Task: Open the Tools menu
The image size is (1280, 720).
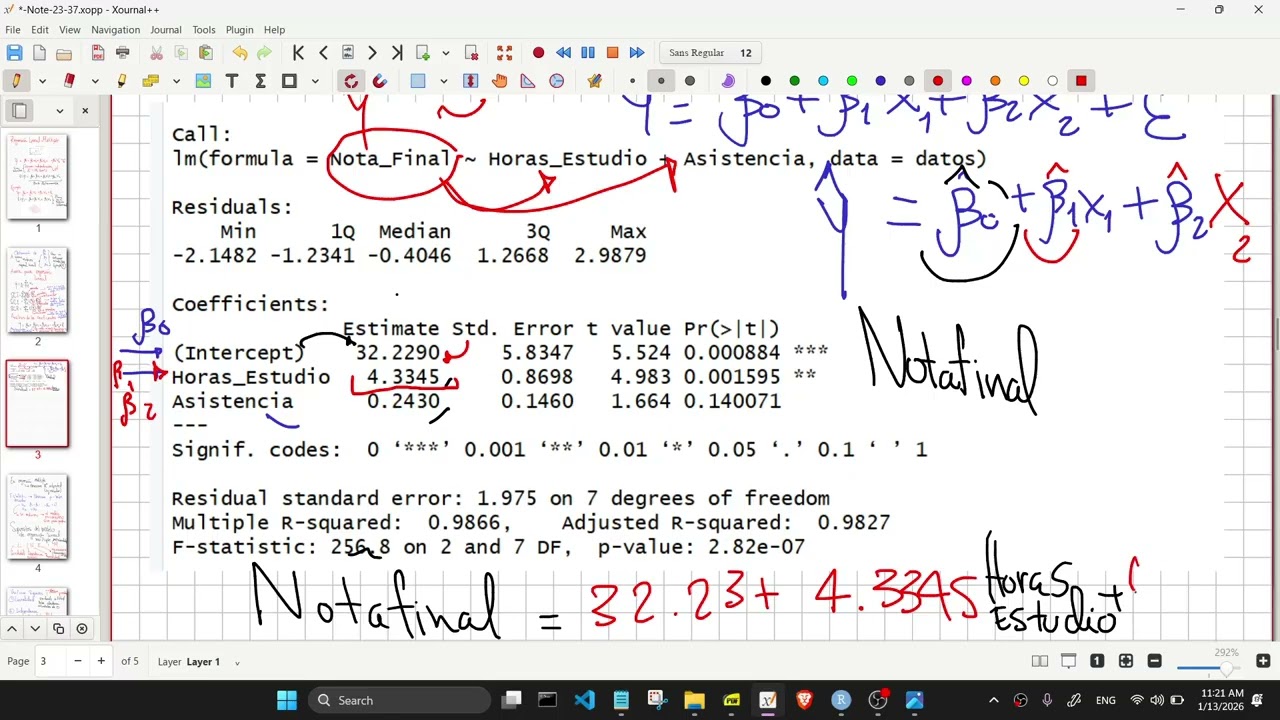Action: (x=204, y=30)
